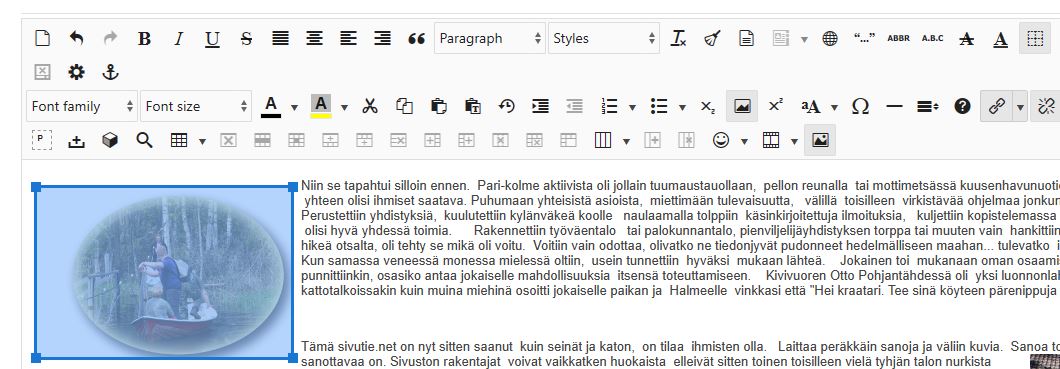Center-align the text
Viewport: 1060px width, 369px height.
coord(314,39)
